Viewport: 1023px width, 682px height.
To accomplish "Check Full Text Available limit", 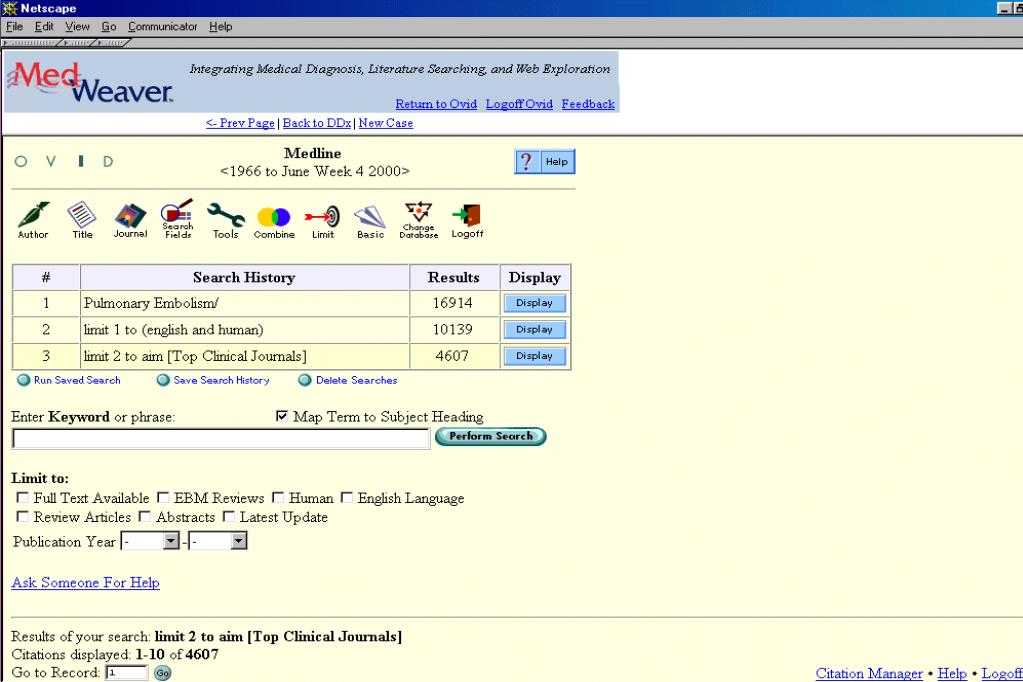I will click(23, 497).
